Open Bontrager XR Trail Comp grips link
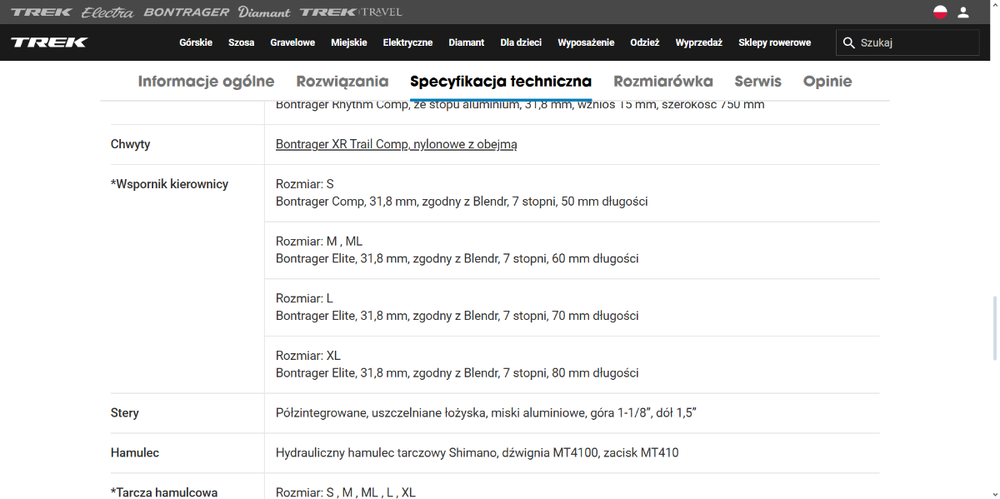The image size is (1000, 499). point(396,144)
